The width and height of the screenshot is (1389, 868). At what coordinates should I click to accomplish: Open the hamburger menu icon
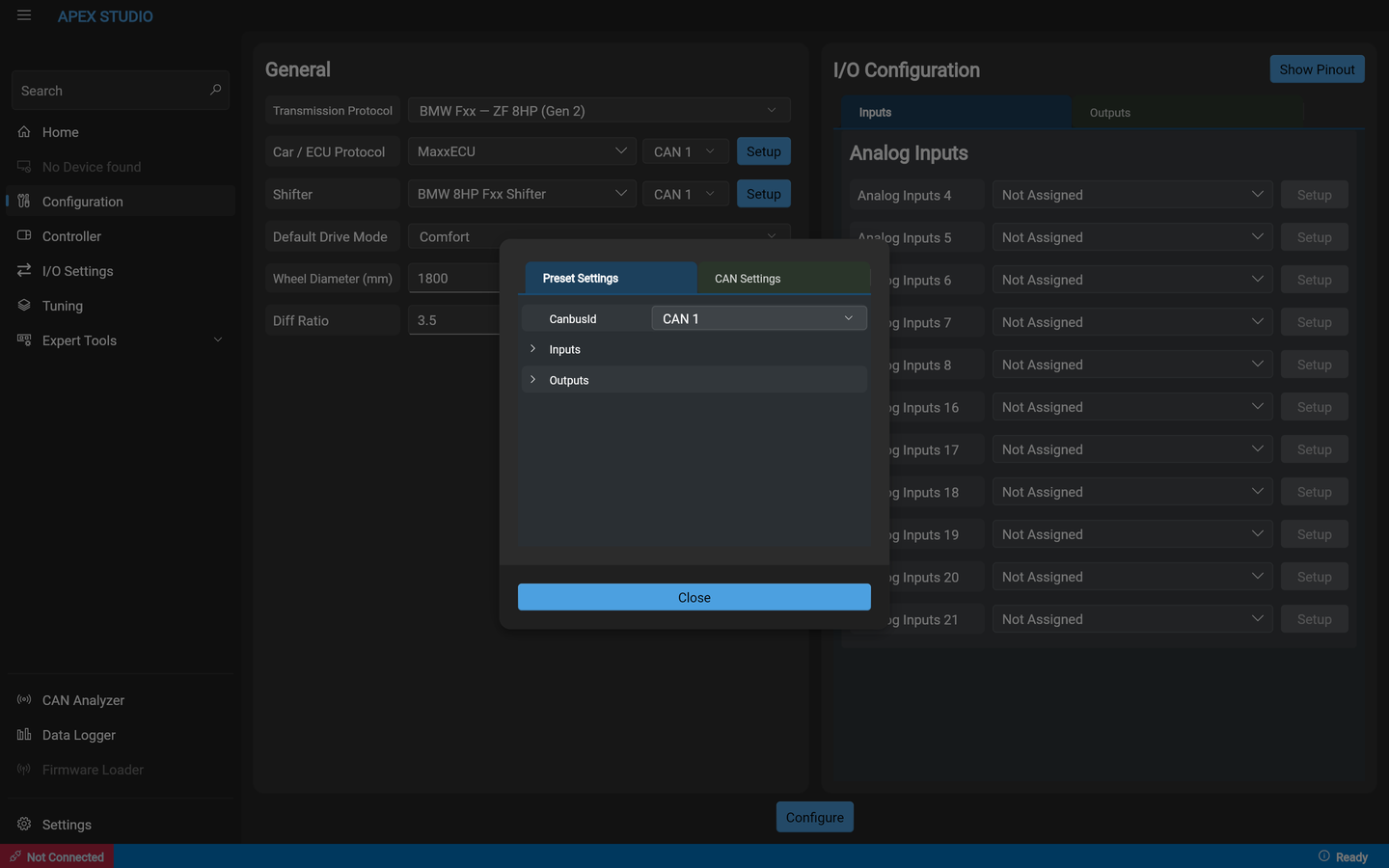click(24, 15)
